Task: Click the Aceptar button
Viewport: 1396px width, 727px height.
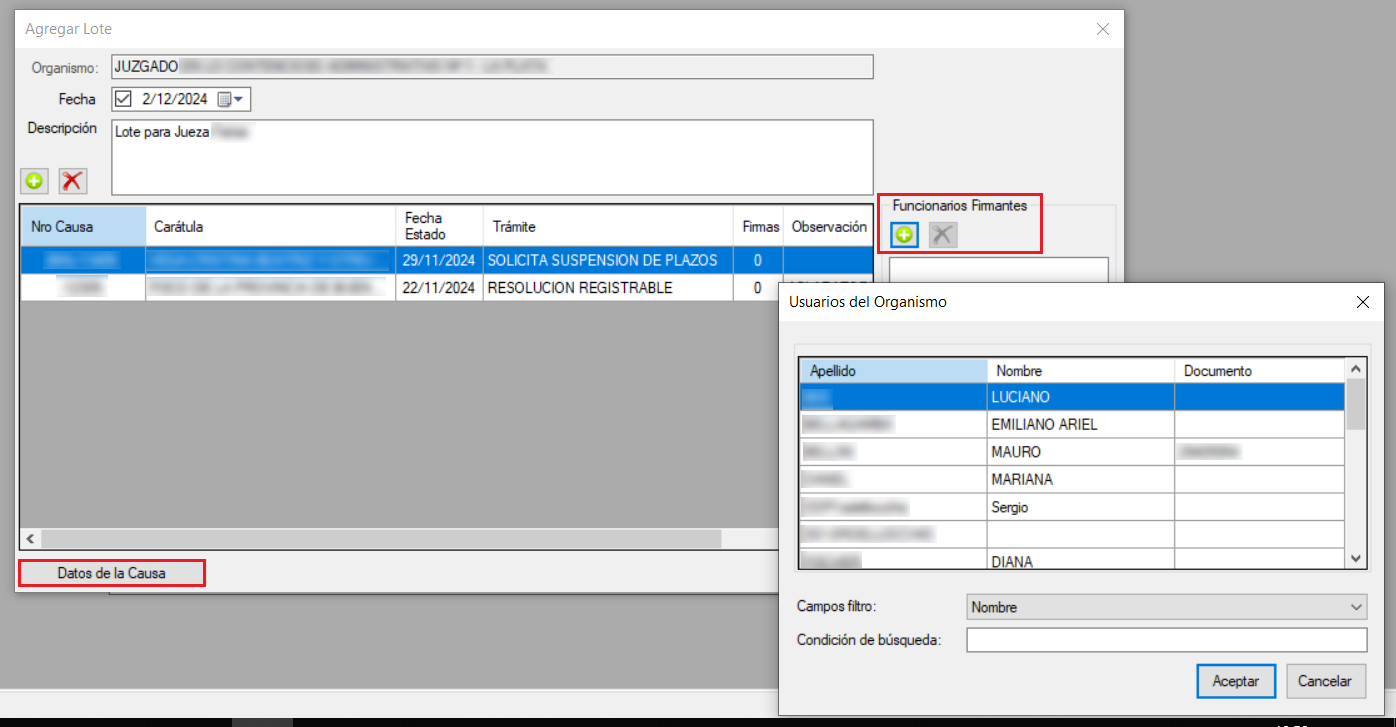Action: [1235, 681]
